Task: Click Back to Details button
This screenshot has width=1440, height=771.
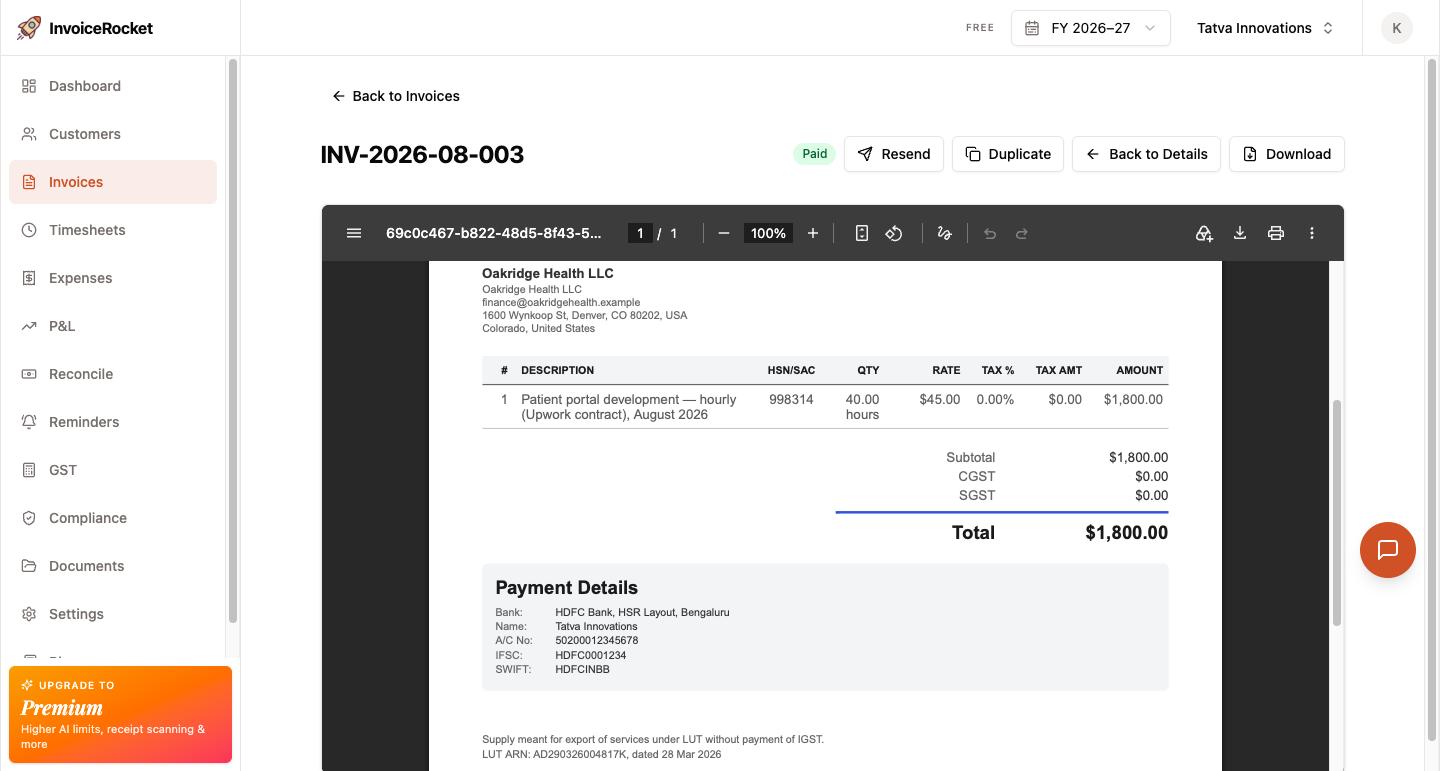Action: coord(1146,154)
